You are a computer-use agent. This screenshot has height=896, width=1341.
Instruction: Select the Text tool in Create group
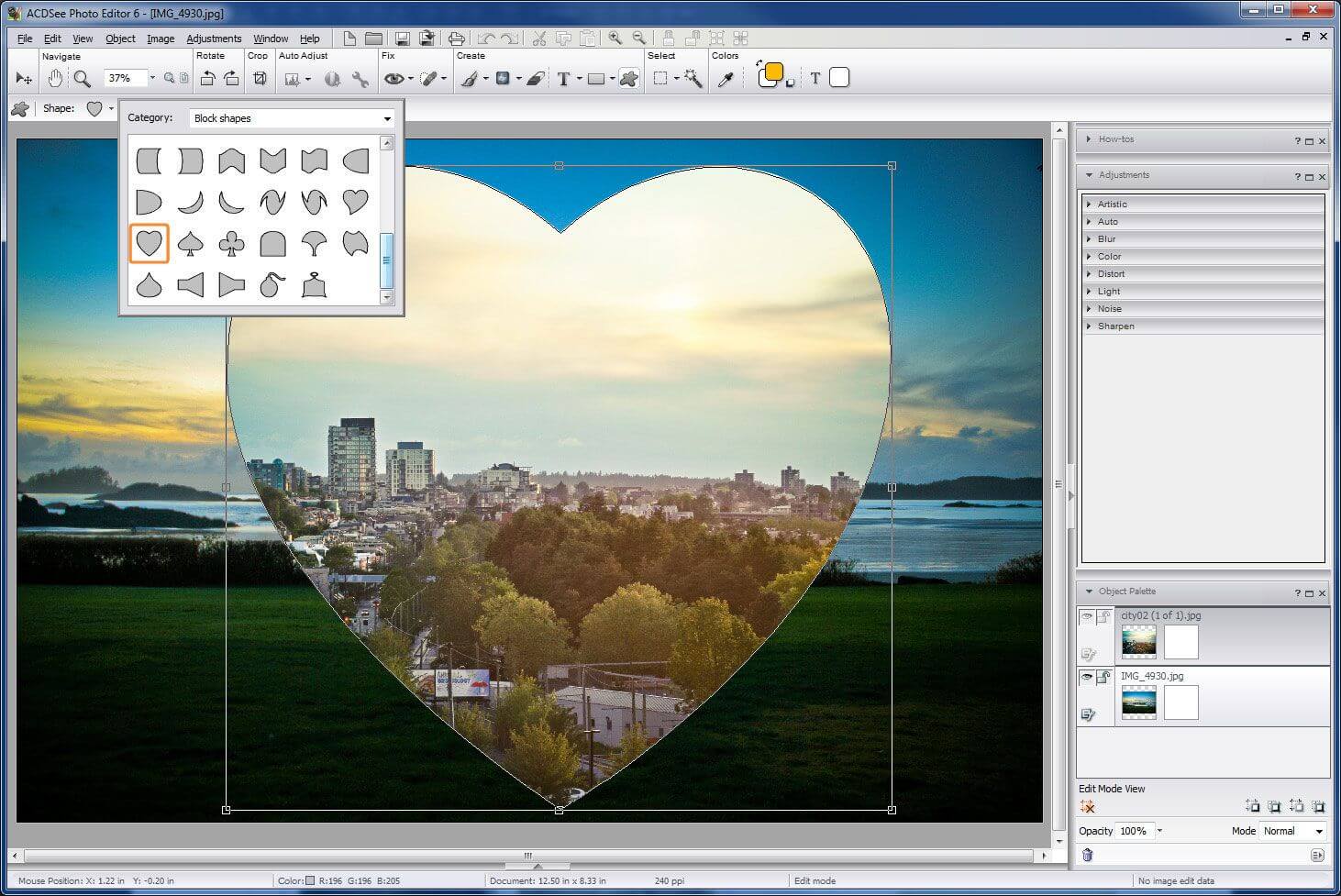(x=563, y=79)
